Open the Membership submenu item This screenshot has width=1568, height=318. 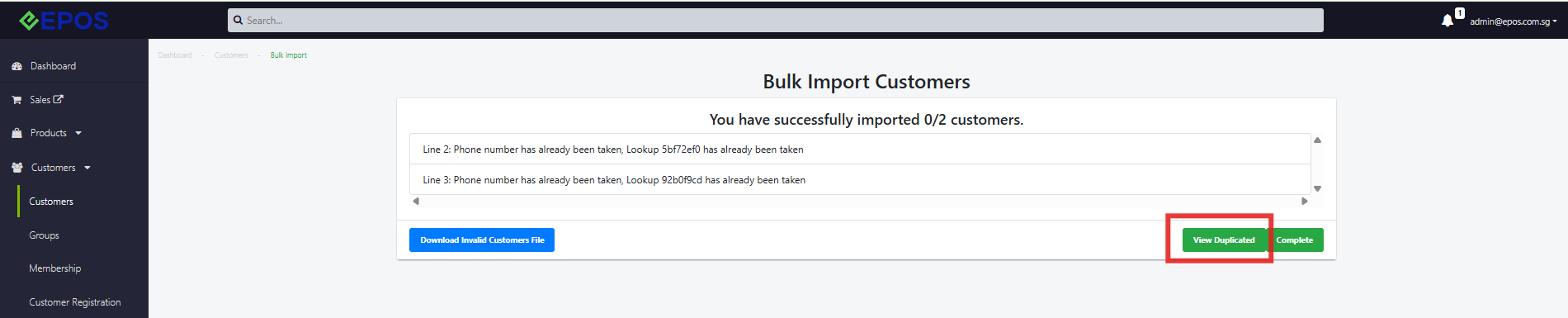[x=54, y=268]
